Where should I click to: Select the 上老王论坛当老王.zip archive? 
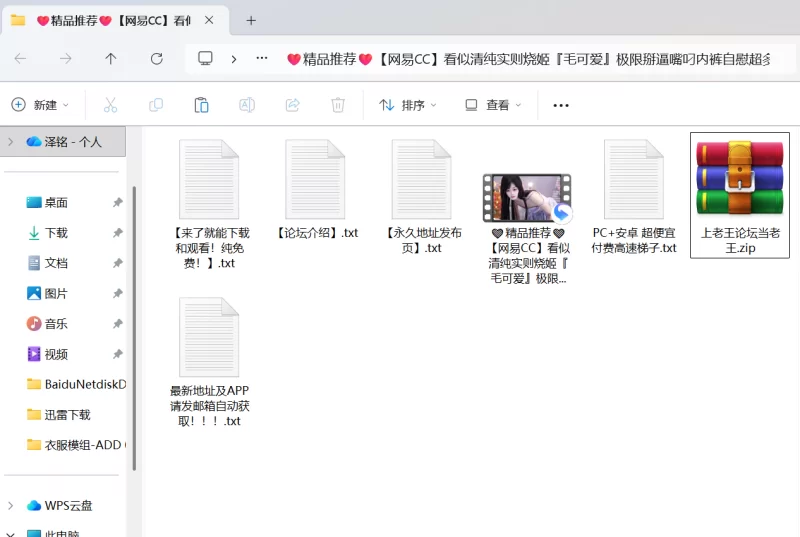click(x=740, y=195)
